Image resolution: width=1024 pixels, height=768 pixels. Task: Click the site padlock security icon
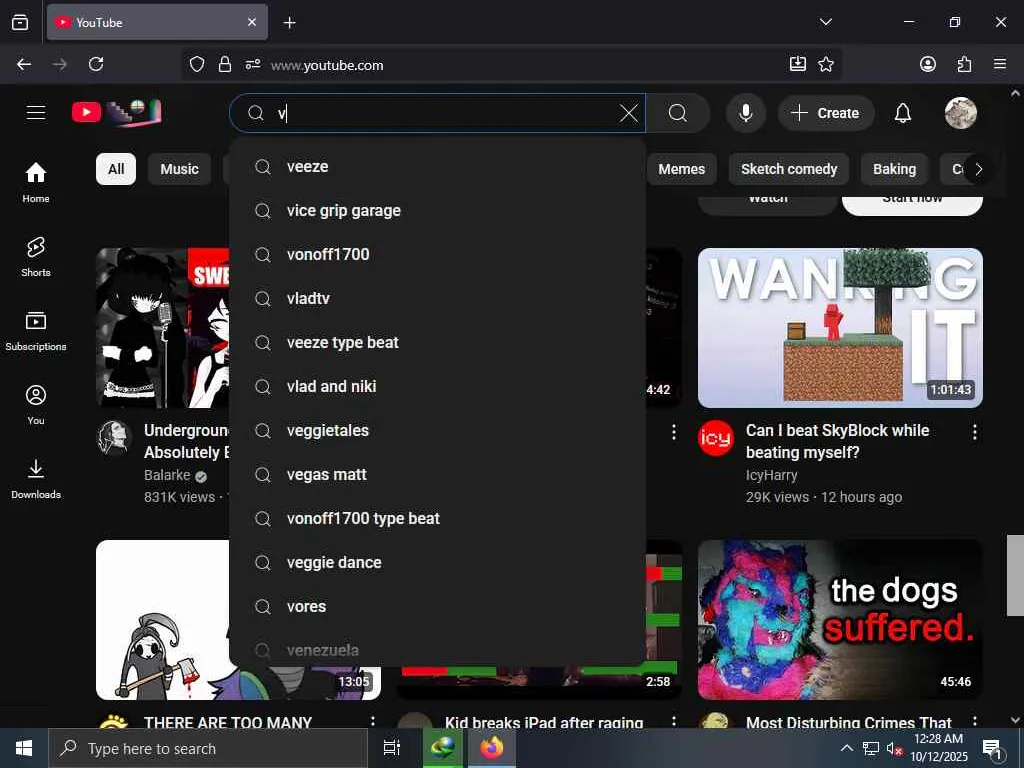click(225, 64)
